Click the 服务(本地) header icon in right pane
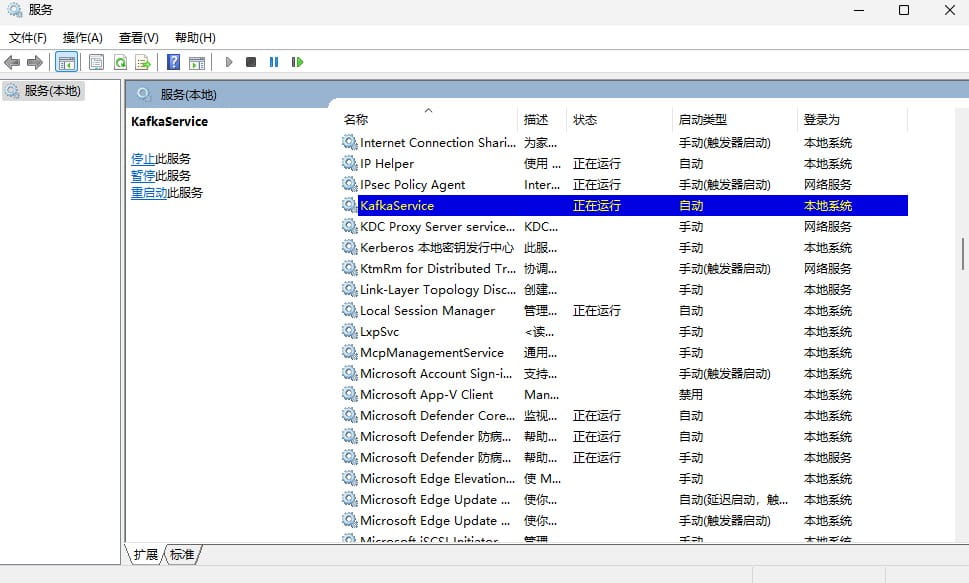This screenshot has width=969, height=583. point(144,94)
